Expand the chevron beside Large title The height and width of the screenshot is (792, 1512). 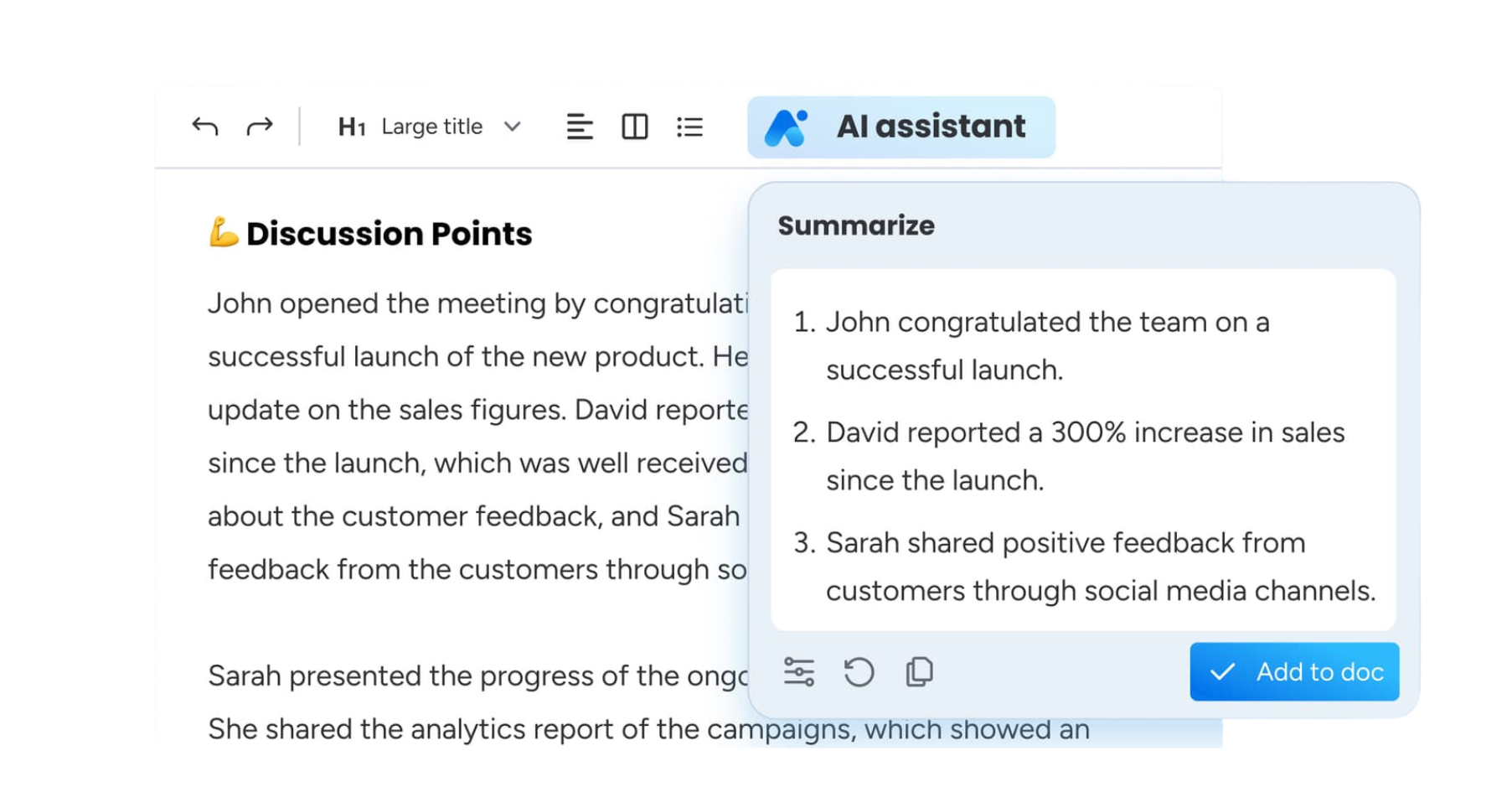coord(513,127)
